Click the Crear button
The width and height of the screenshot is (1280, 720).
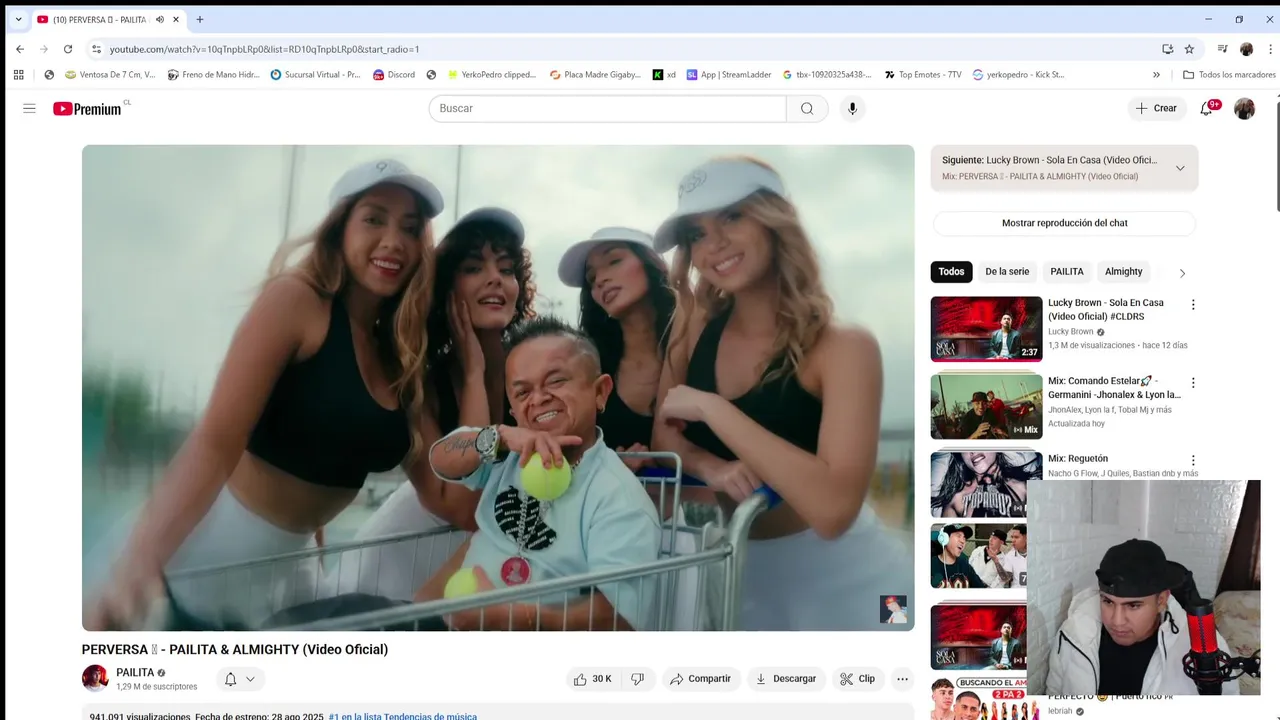tap(1157, 108)
